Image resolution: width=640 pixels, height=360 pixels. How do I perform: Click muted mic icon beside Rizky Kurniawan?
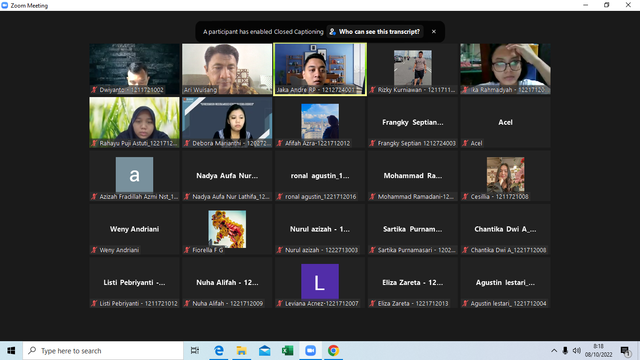pyautogui.click(x=372, y=90)
